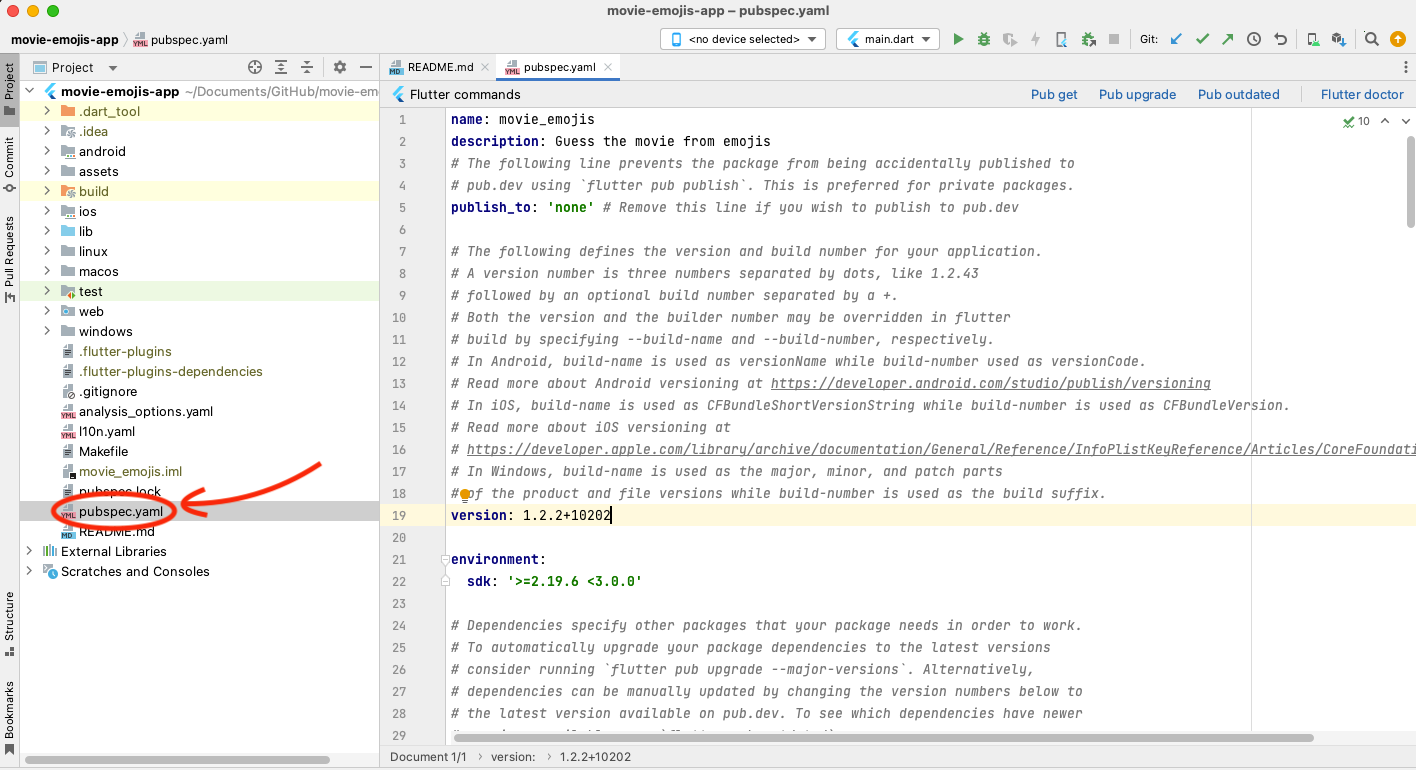Expand the windows folder

(47, 331)
